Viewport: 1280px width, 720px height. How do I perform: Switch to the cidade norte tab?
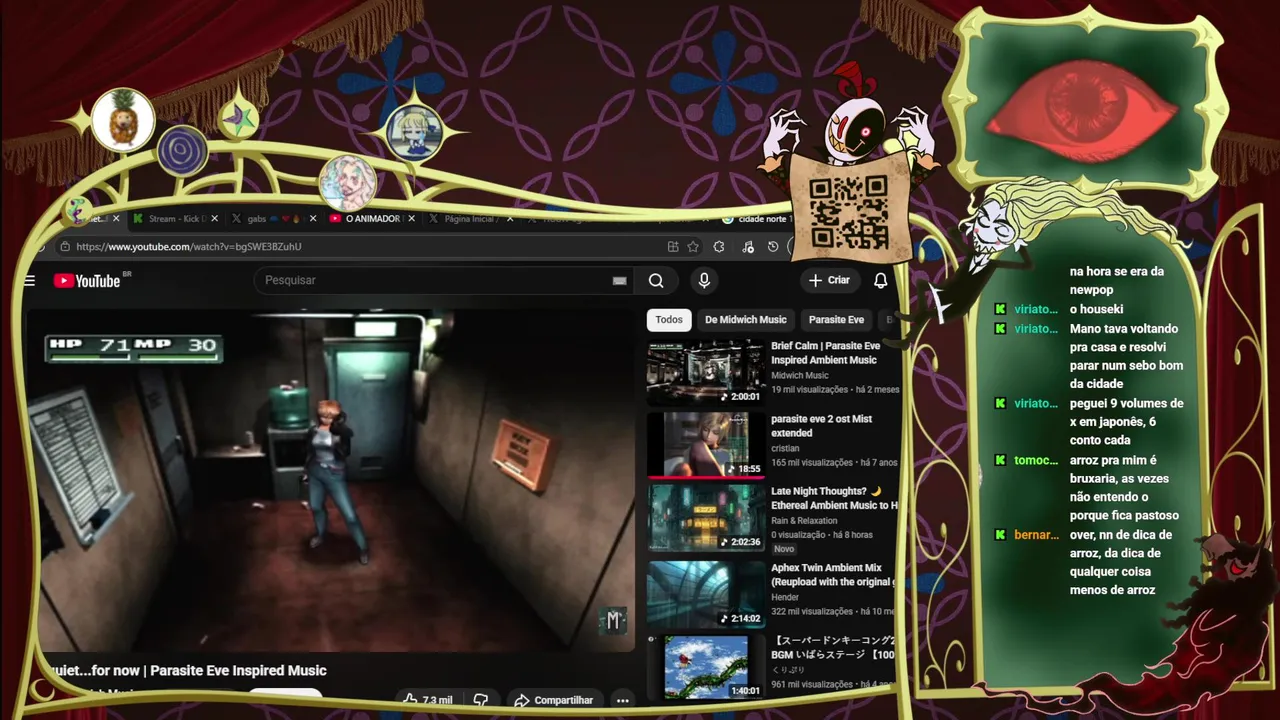pyautogui.click(x=757, y=218)
